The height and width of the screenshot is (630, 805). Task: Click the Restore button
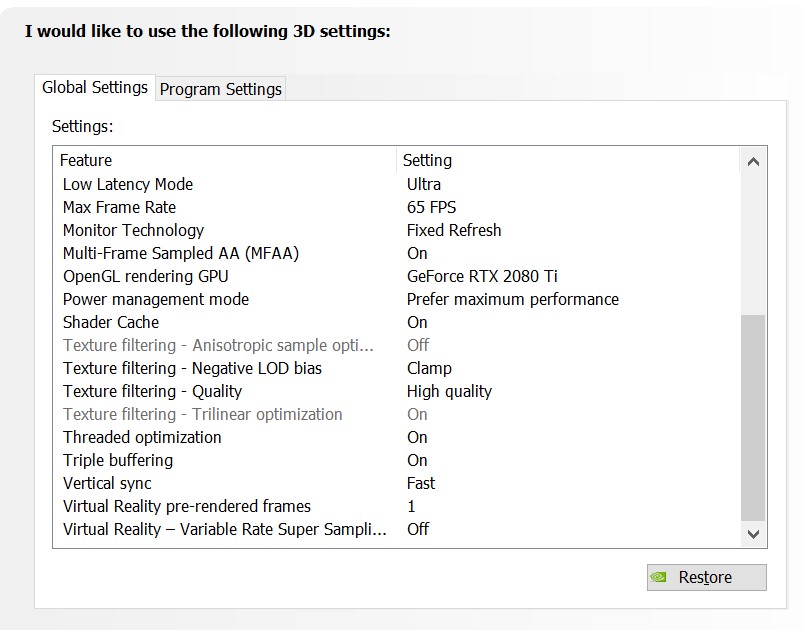(706, 577)
